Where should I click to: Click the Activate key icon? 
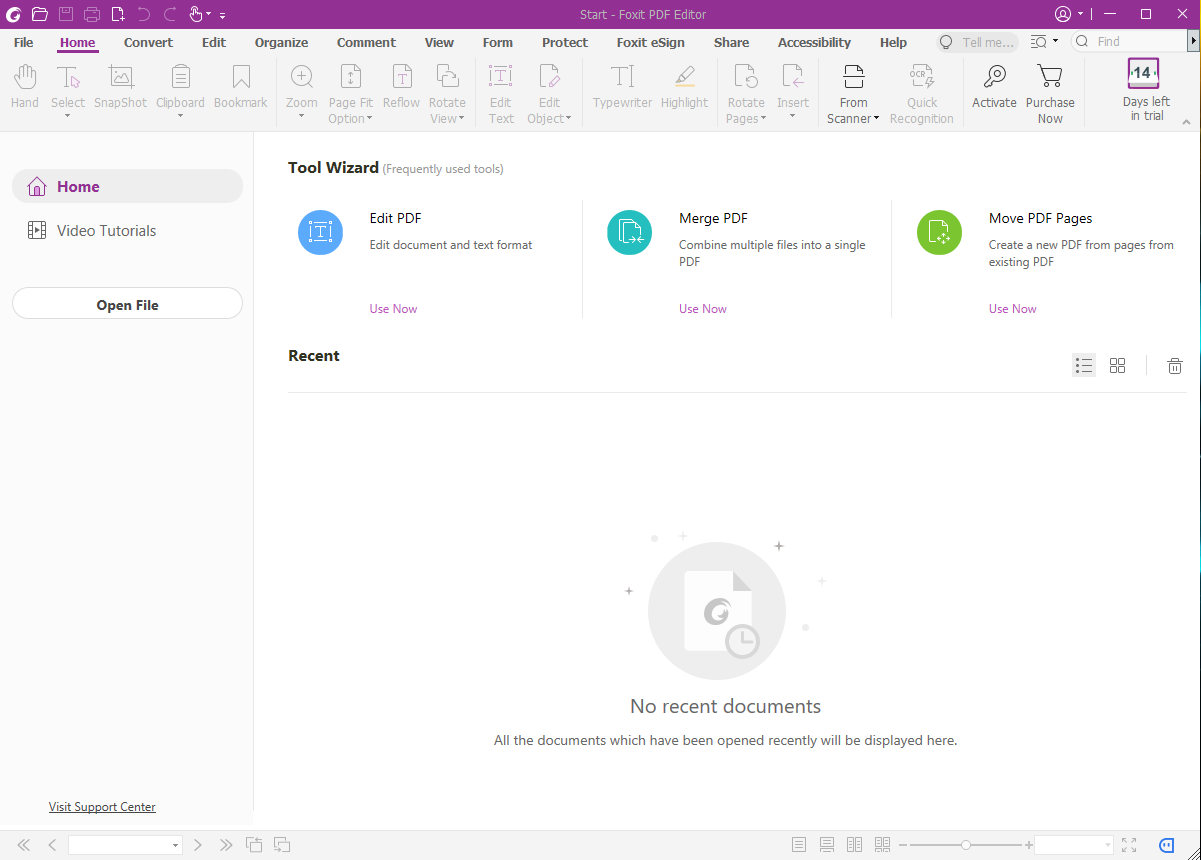click(994, 87)
